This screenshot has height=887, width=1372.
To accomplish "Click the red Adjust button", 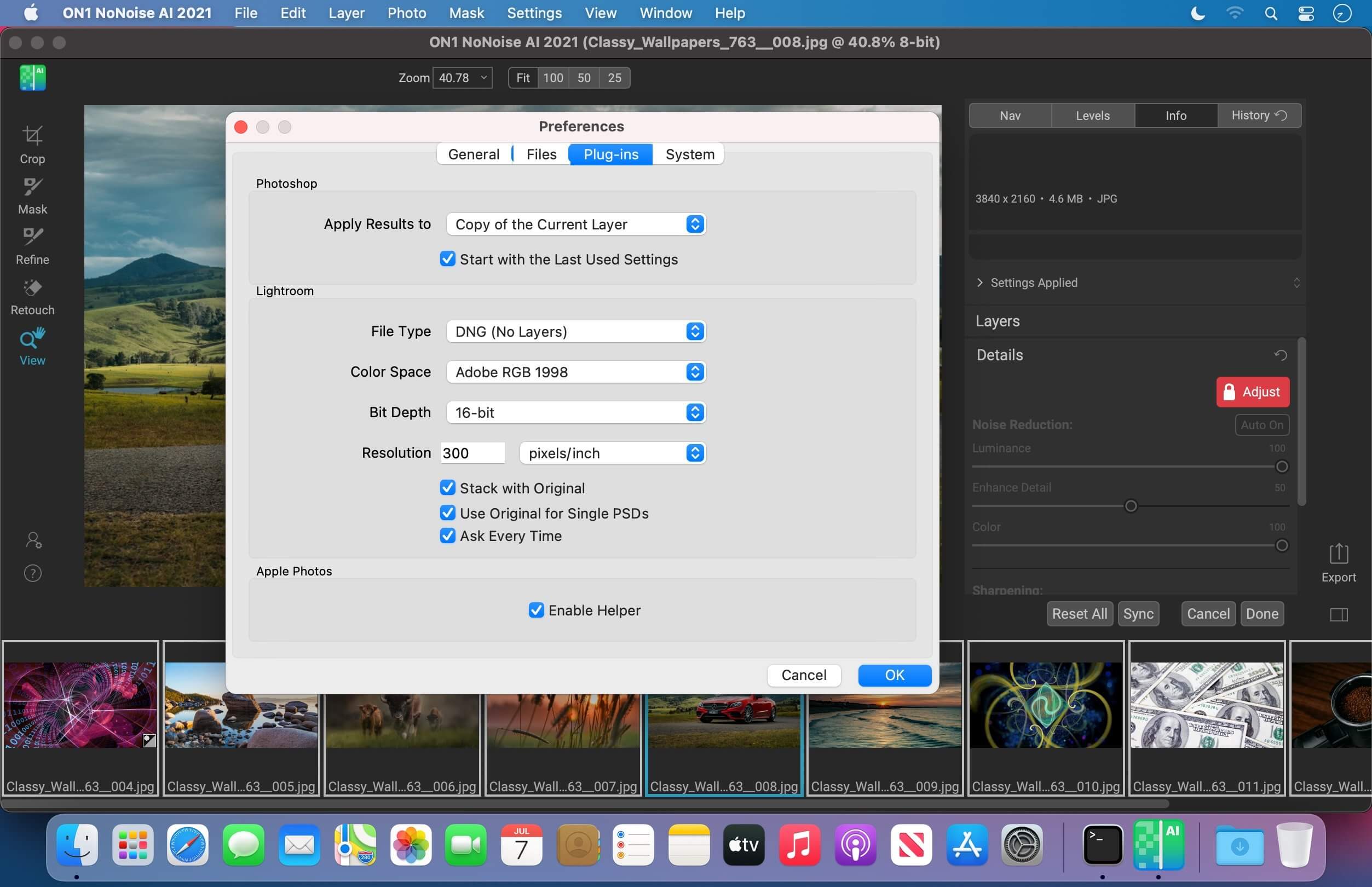I will (1252, 392).
